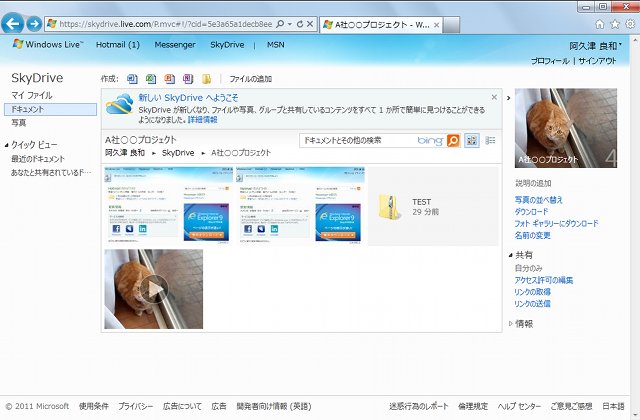Click the 詳細情報 link in banner
Viewport: 640px width, 420px height.
click(202, 120)
